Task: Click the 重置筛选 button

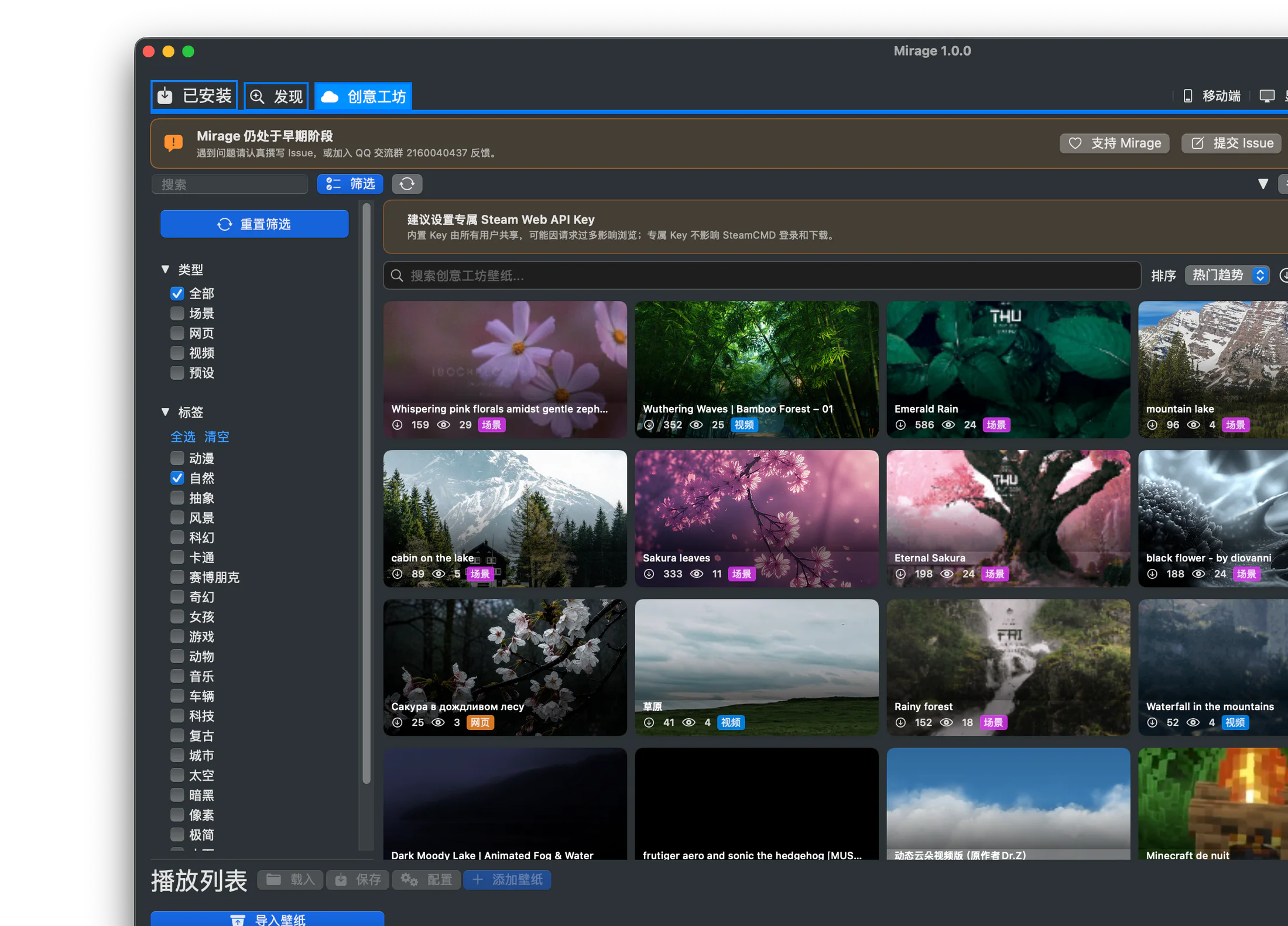Action: coord(255,224)
